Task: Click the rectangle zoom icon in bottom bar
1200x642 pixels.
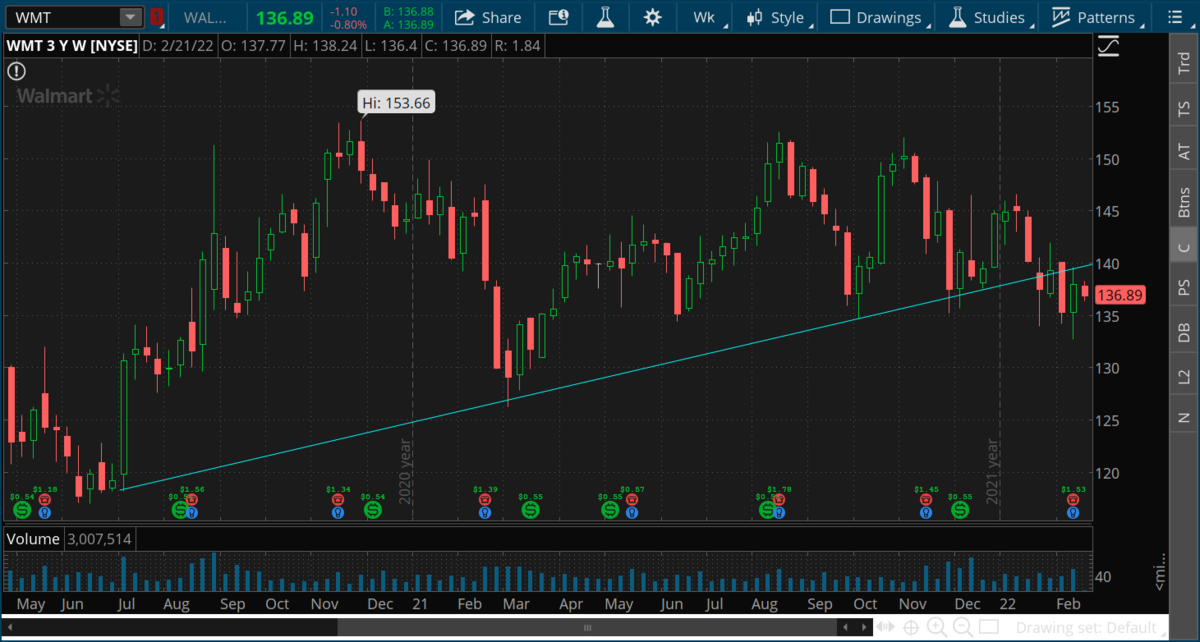Action: click(989, 628)
